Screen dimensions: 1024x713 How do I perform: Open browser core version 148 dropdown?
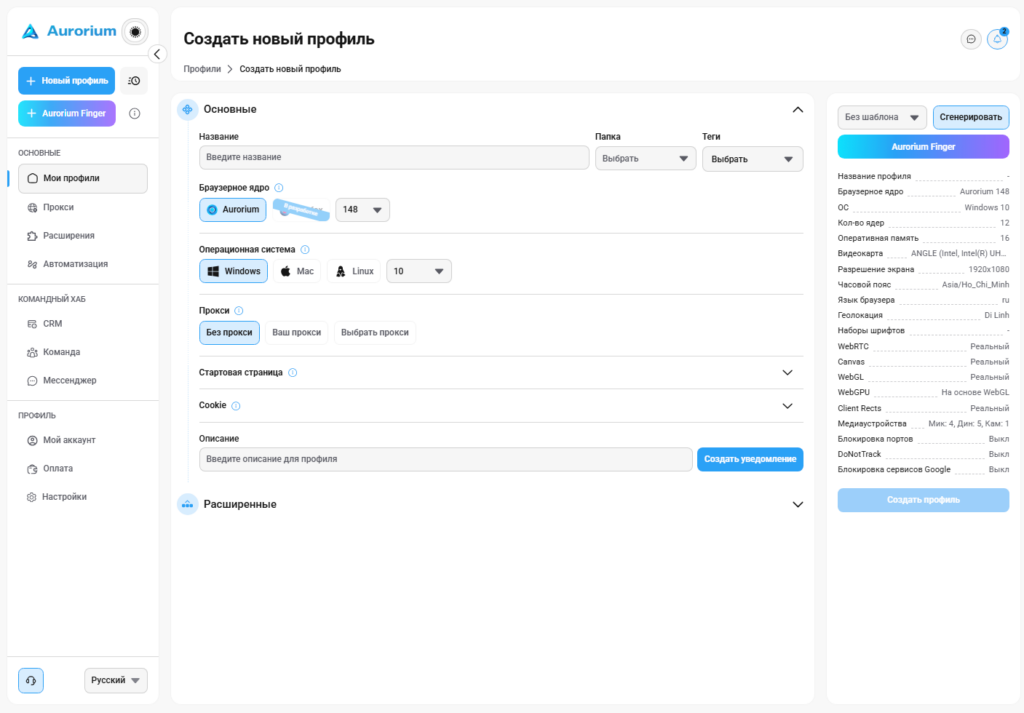(x=362, y=210)
